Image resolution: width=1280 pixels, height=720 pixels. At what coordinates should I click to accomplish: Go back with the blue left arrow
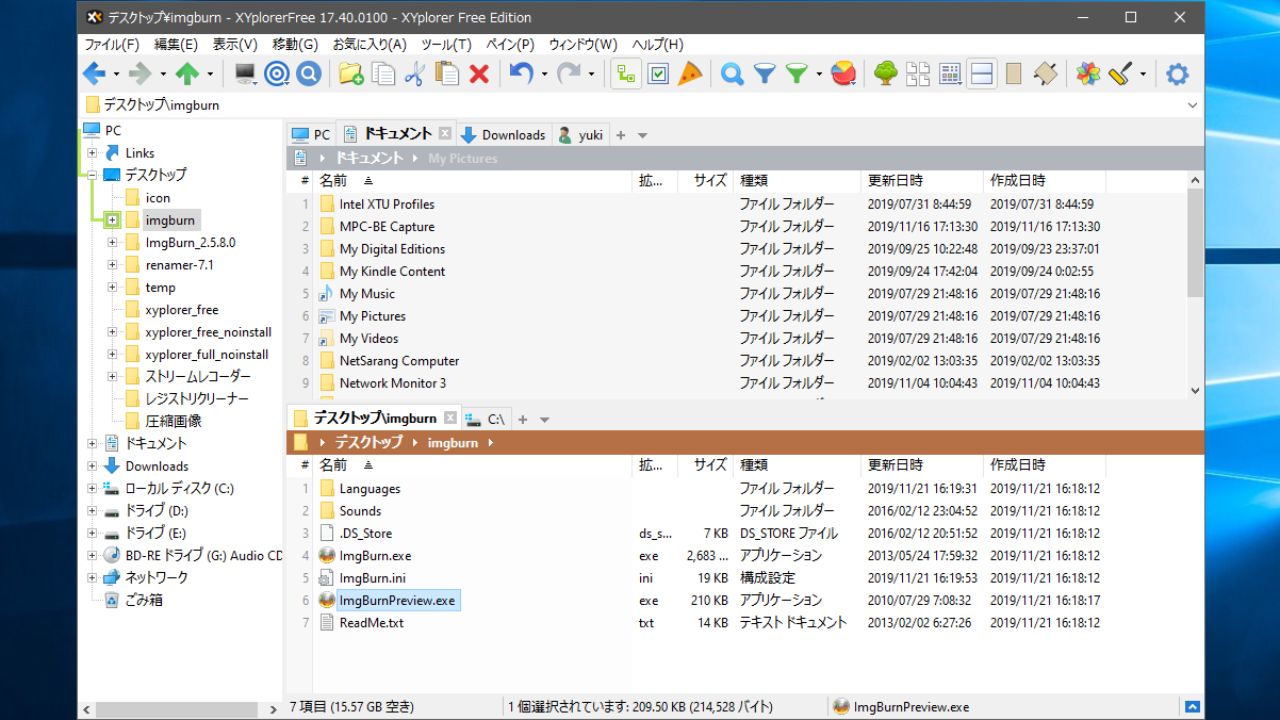click(x=94, y=73)
